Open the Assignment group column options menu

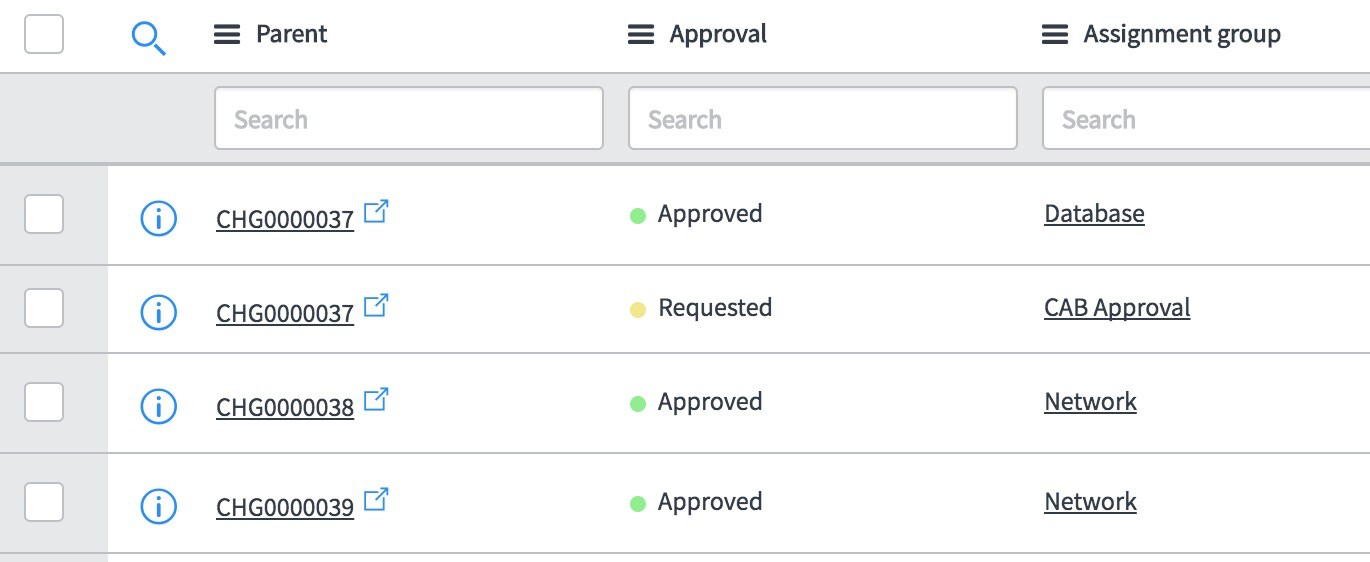[x=1055, y=35]
